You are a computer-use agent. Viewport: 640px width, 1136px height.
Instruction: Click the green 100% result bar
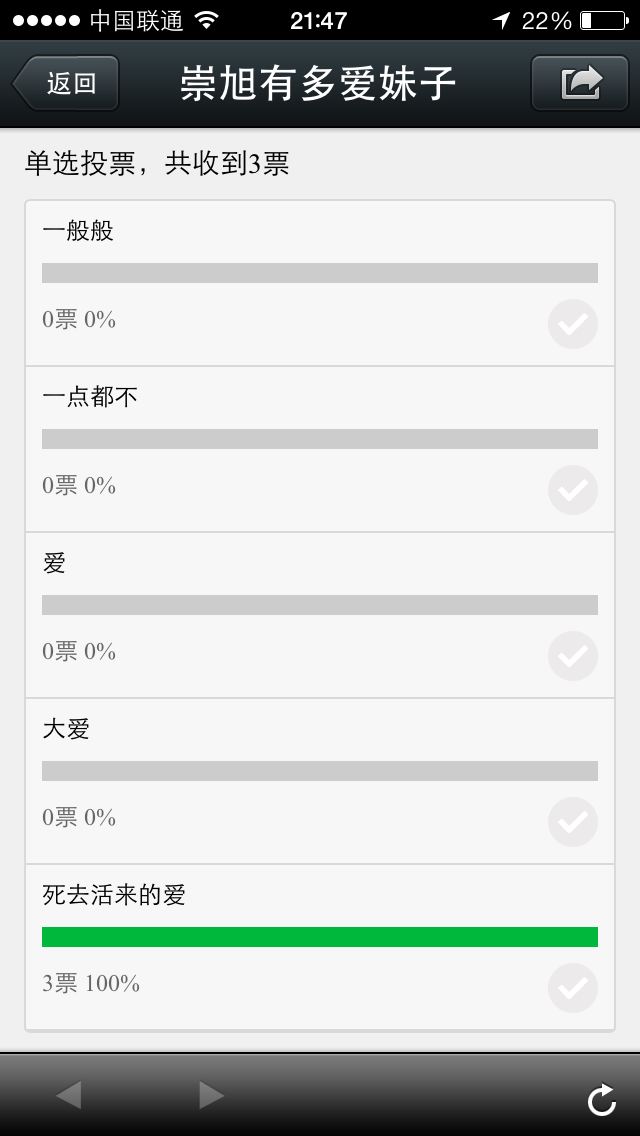click(x=320, y=937)
